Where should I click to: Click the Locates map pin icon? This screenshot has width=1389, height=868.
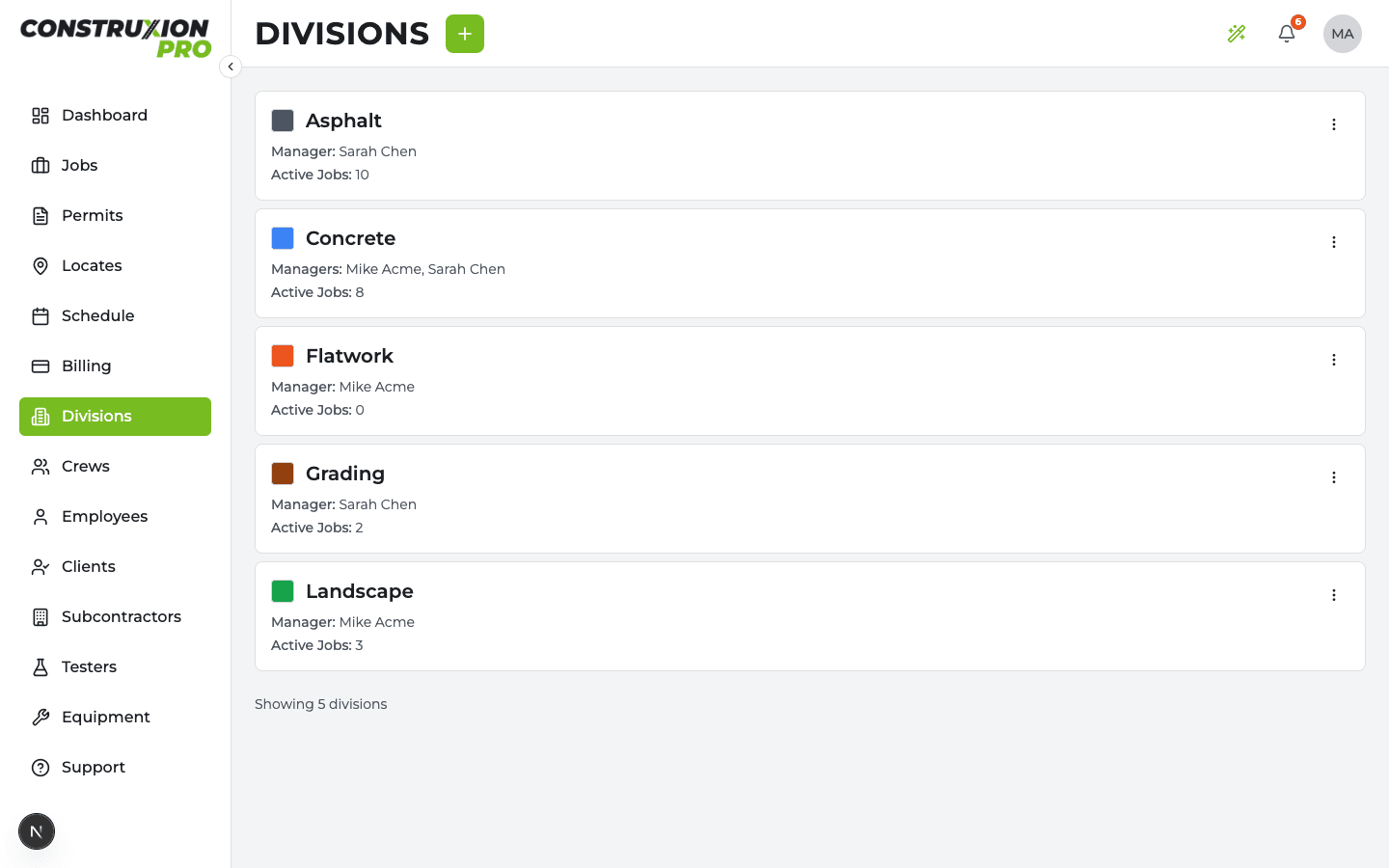[x=41, y=266]
